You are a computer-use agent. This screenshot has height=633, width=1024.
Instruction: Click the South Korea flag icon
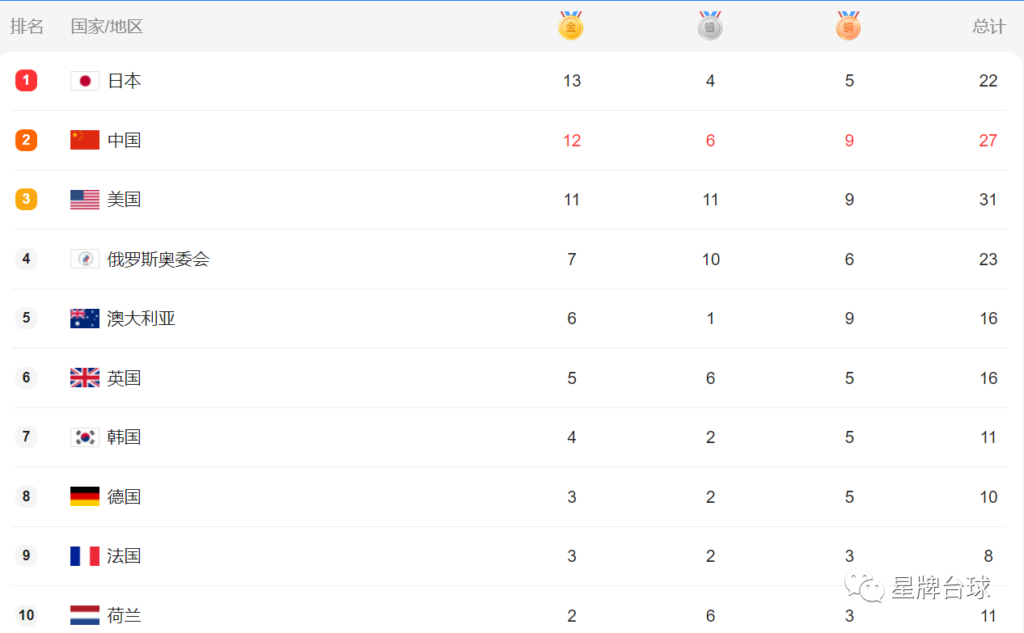[x=85, y=437]
